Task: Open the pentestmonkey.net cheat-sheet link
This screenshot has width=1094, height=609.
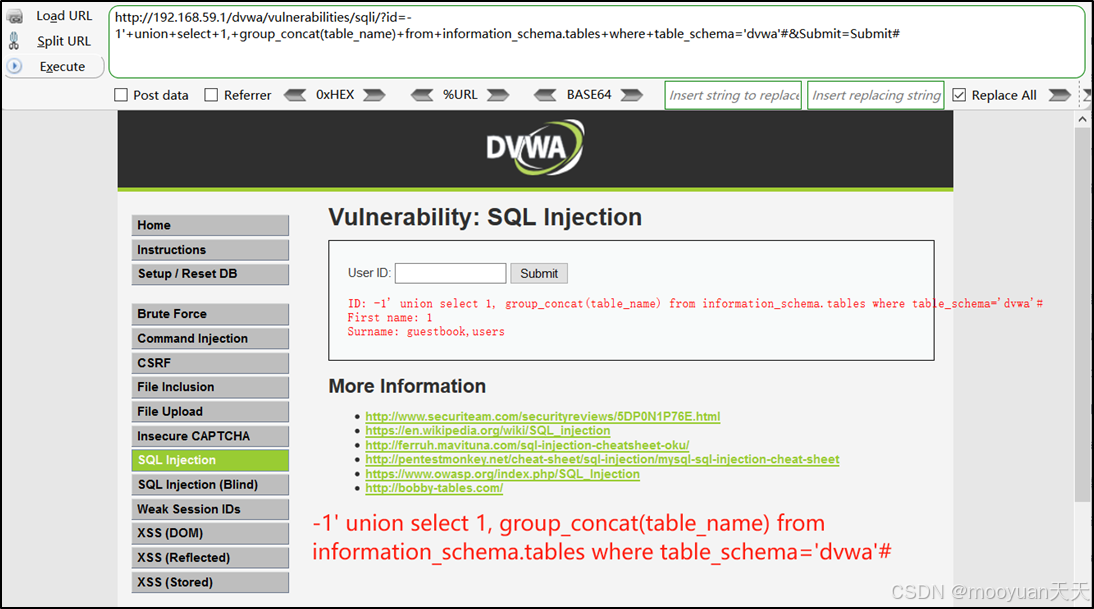Action: (x=602, y=459)
